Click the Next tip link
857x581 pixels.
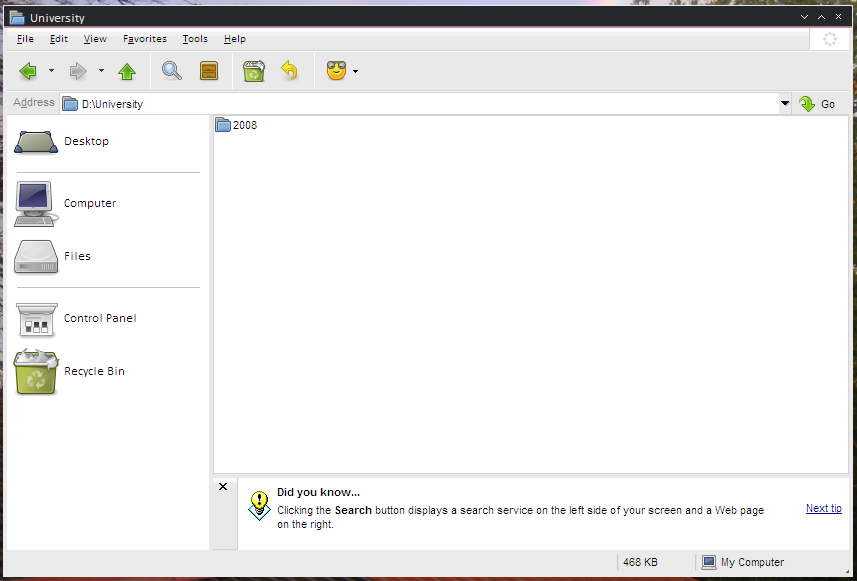(x=823, y=508)
